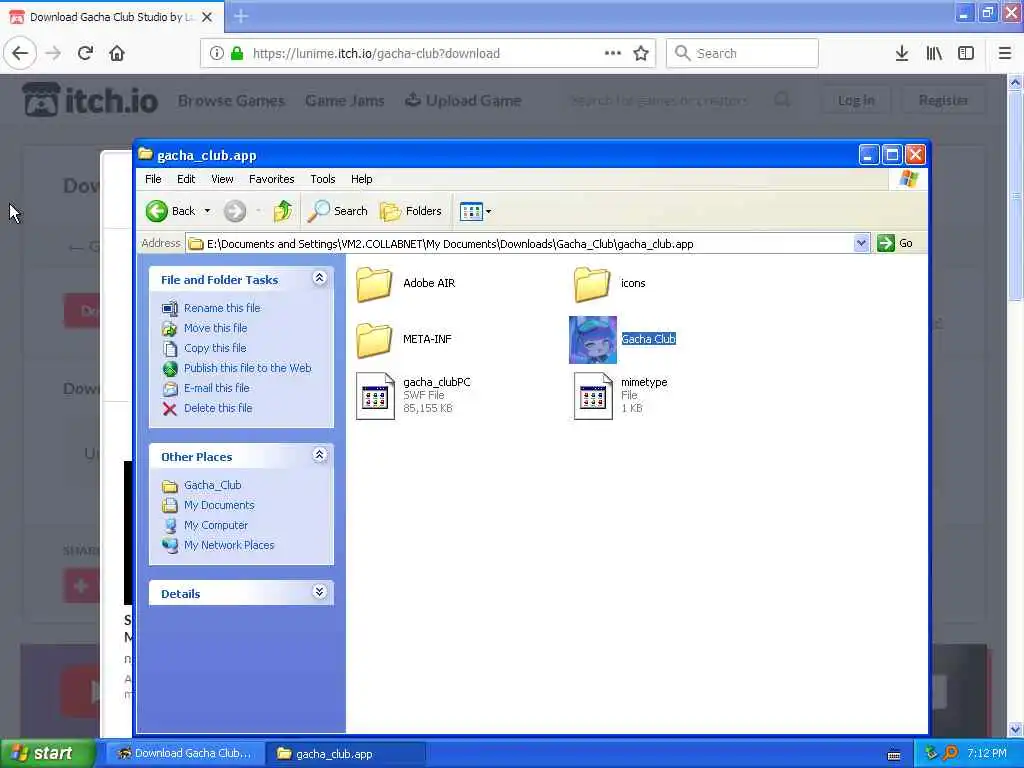
Task: Collapse the File and Folder Tasks panel
Action: pos(319,278)
